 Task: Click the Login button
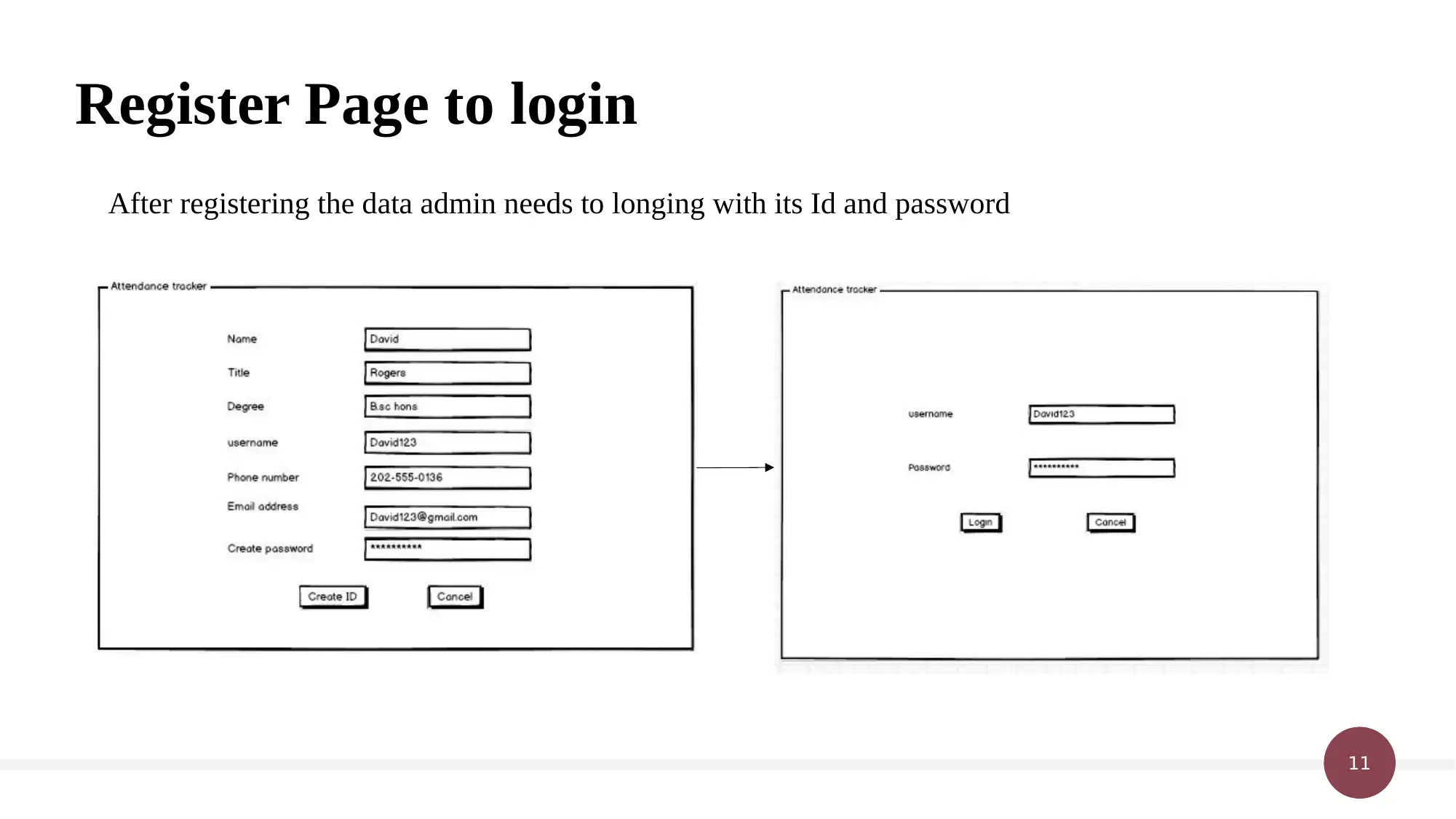(979, 521)
